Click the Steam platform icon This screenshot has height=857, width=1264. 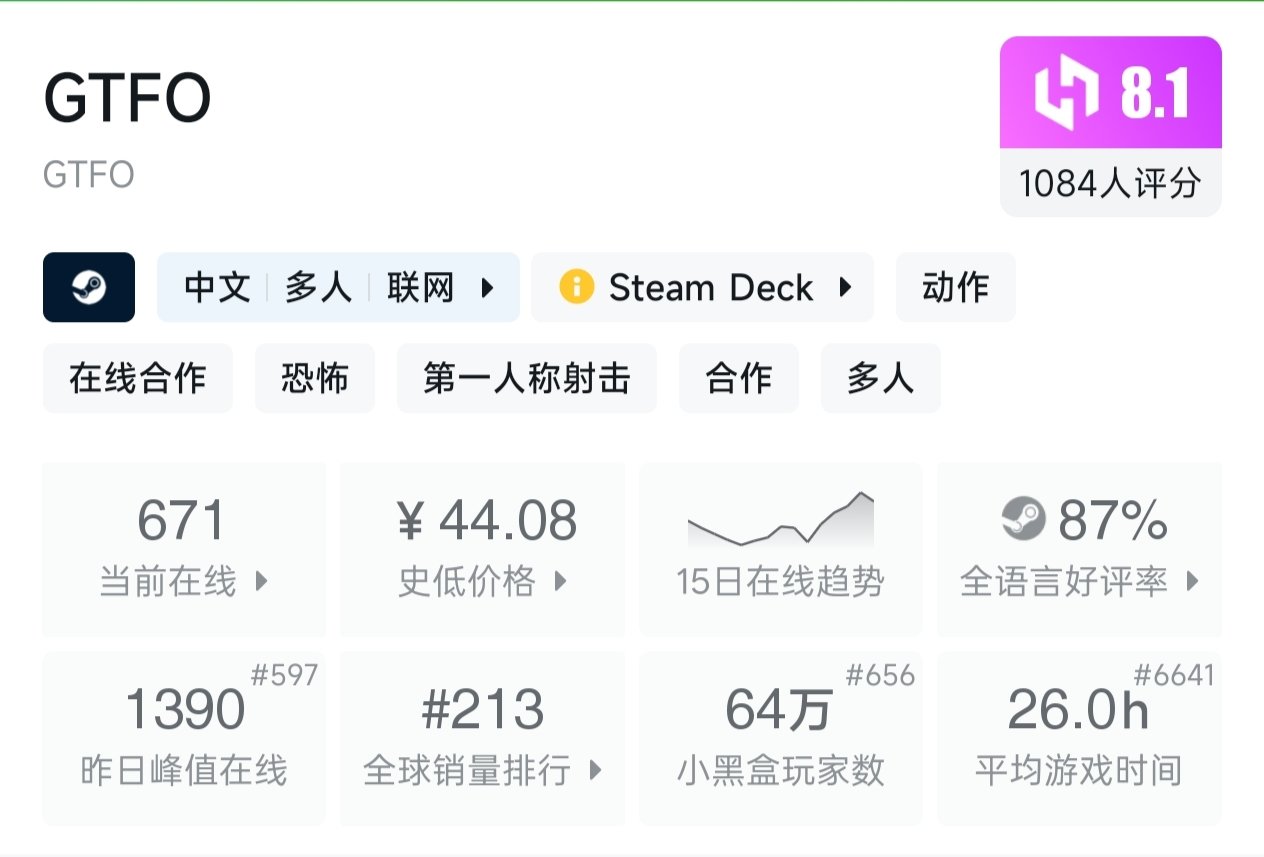pos(88,287)
